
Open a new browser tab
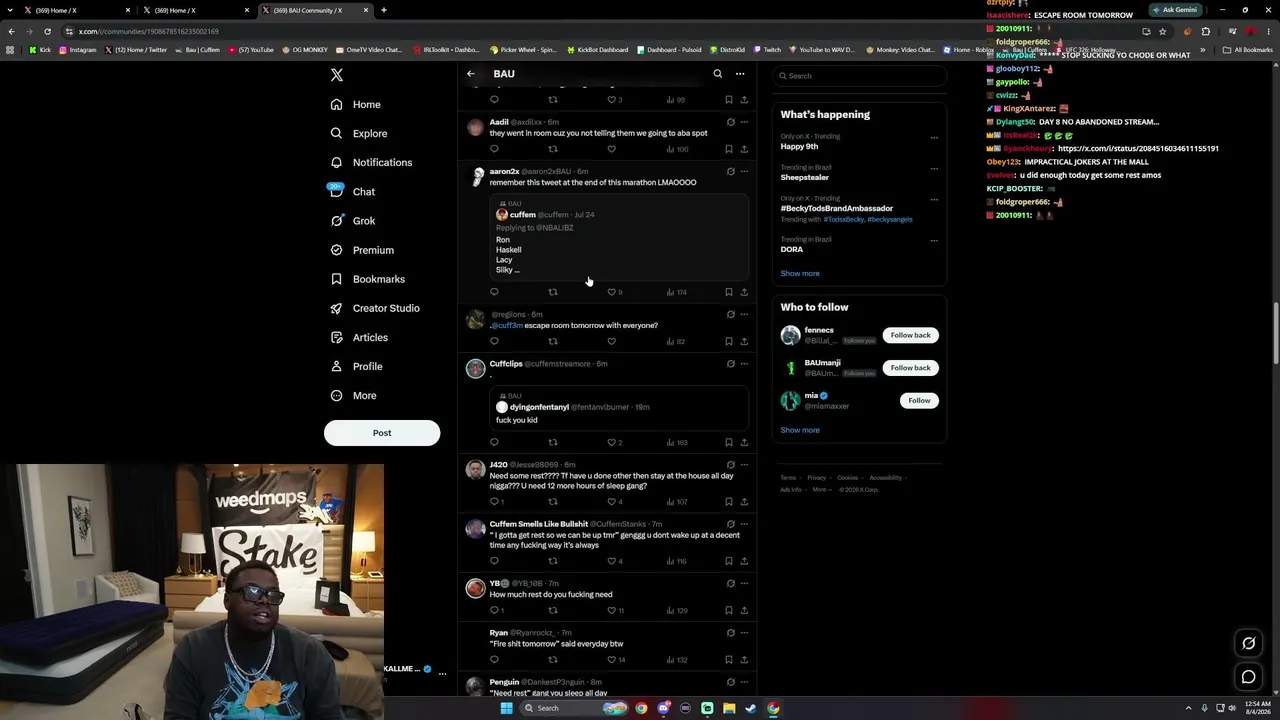[384, 10]
